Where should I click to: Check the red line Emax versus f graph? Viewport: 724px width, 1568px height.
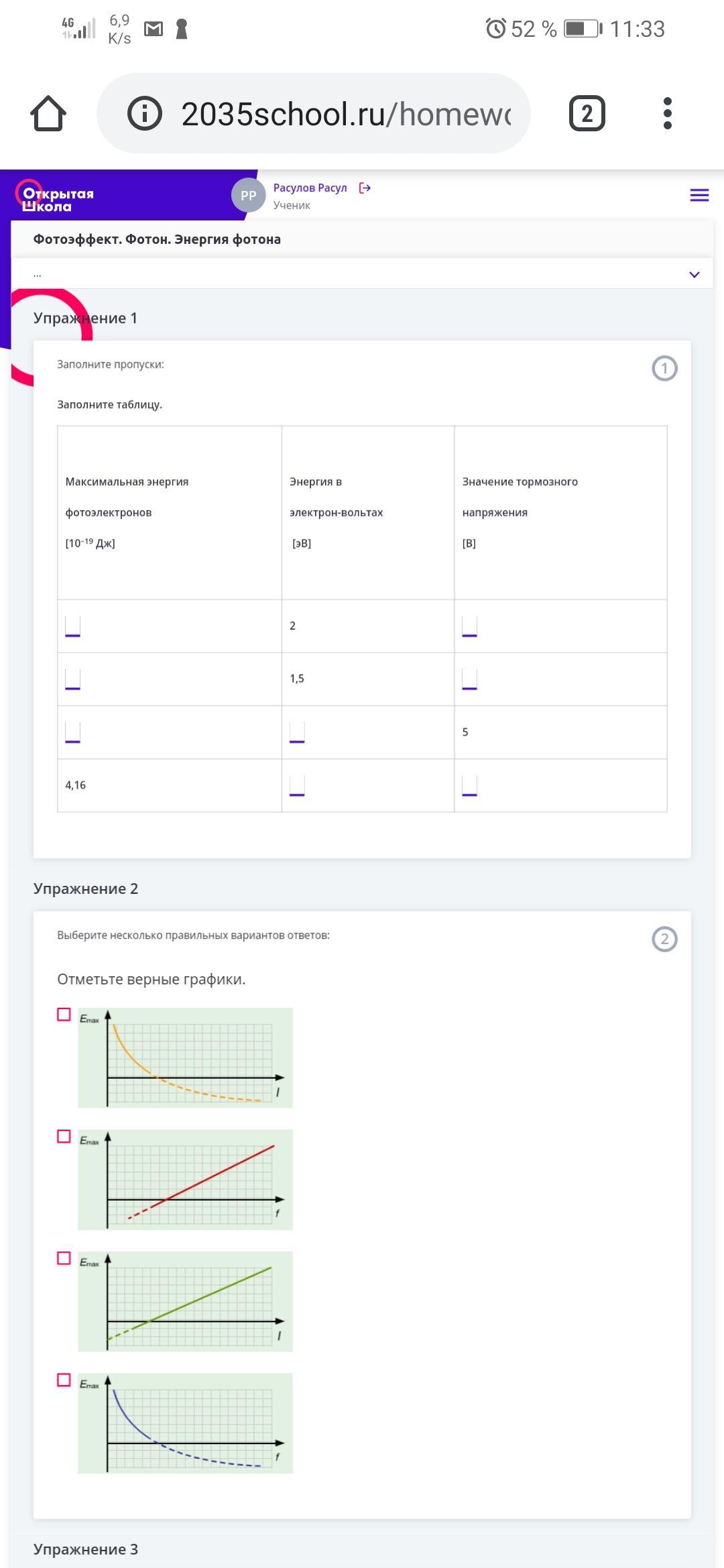[x=64, y=1136]
